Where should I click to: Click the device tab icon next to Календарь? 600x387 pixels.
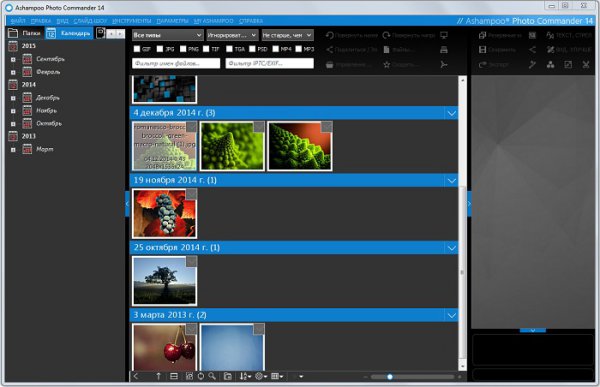coord(100,33)
